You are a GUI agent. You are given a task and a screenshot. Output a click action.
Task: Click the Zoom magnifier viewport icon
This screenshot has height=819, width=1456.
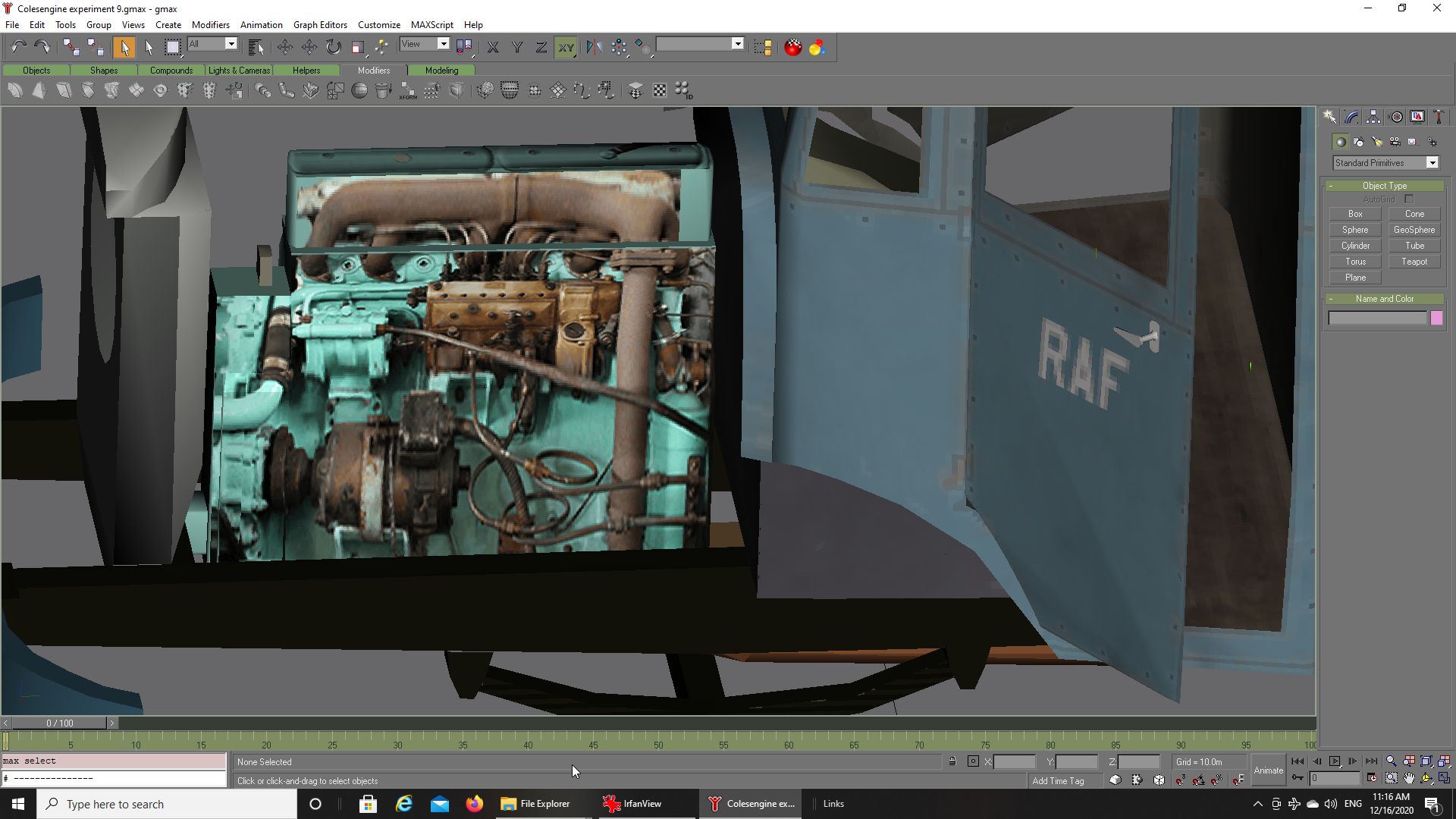point(1391,761)
